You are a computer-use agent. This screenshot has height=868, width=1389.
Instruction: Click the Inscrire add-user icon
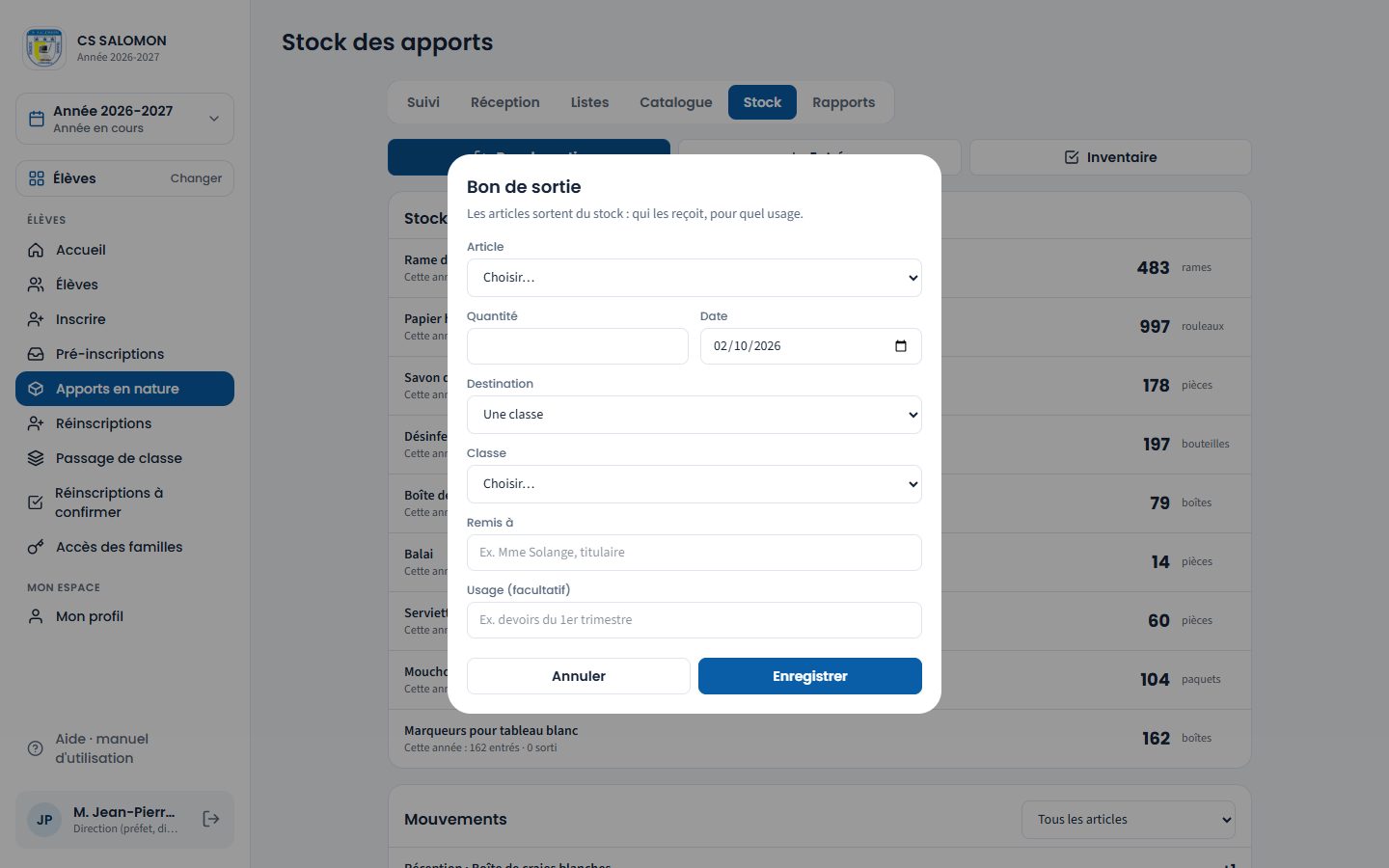pos(36,319)
